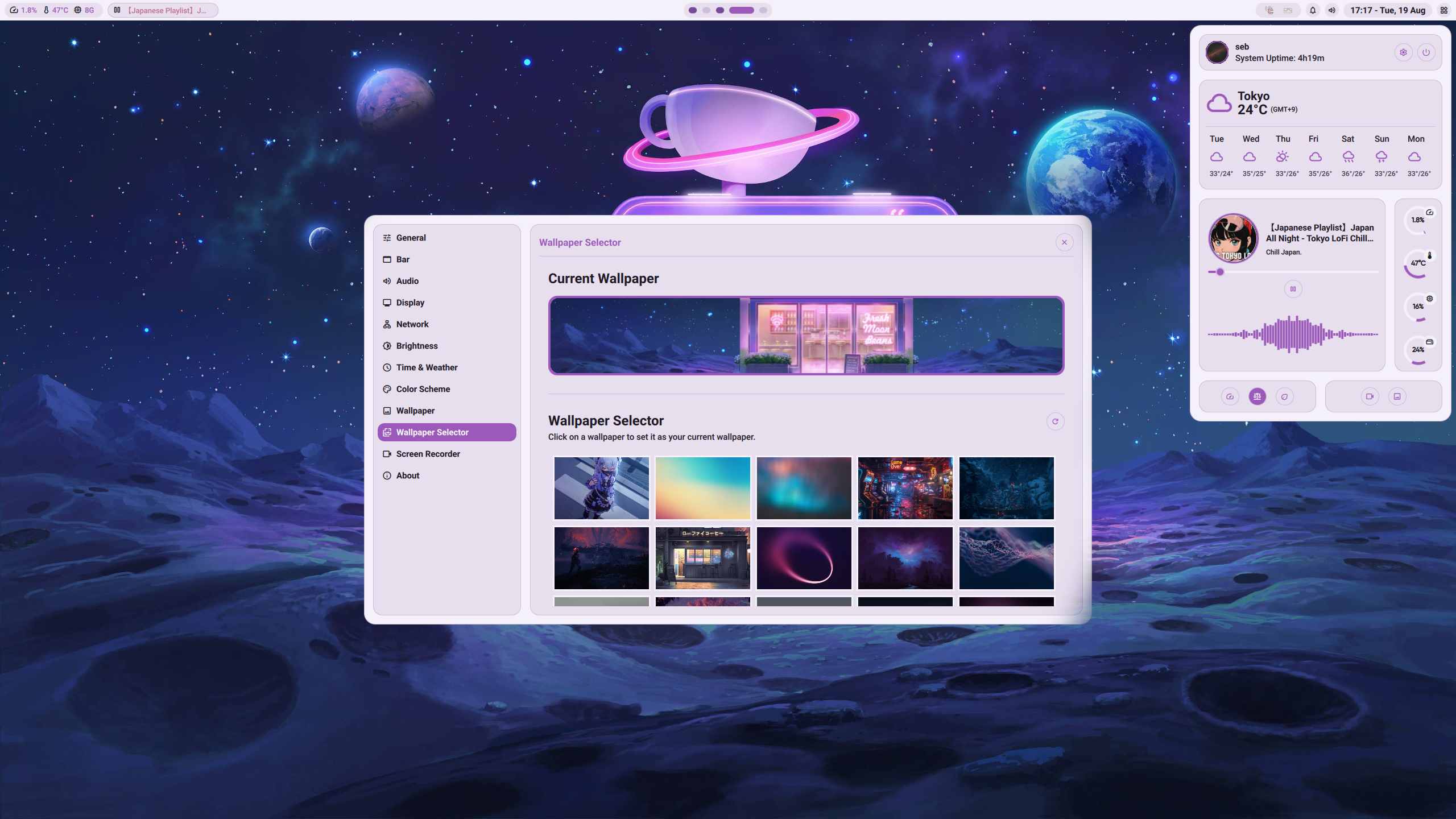Click the volume speaker icon in bar
1456x819 pixels.
(1331, 10)
